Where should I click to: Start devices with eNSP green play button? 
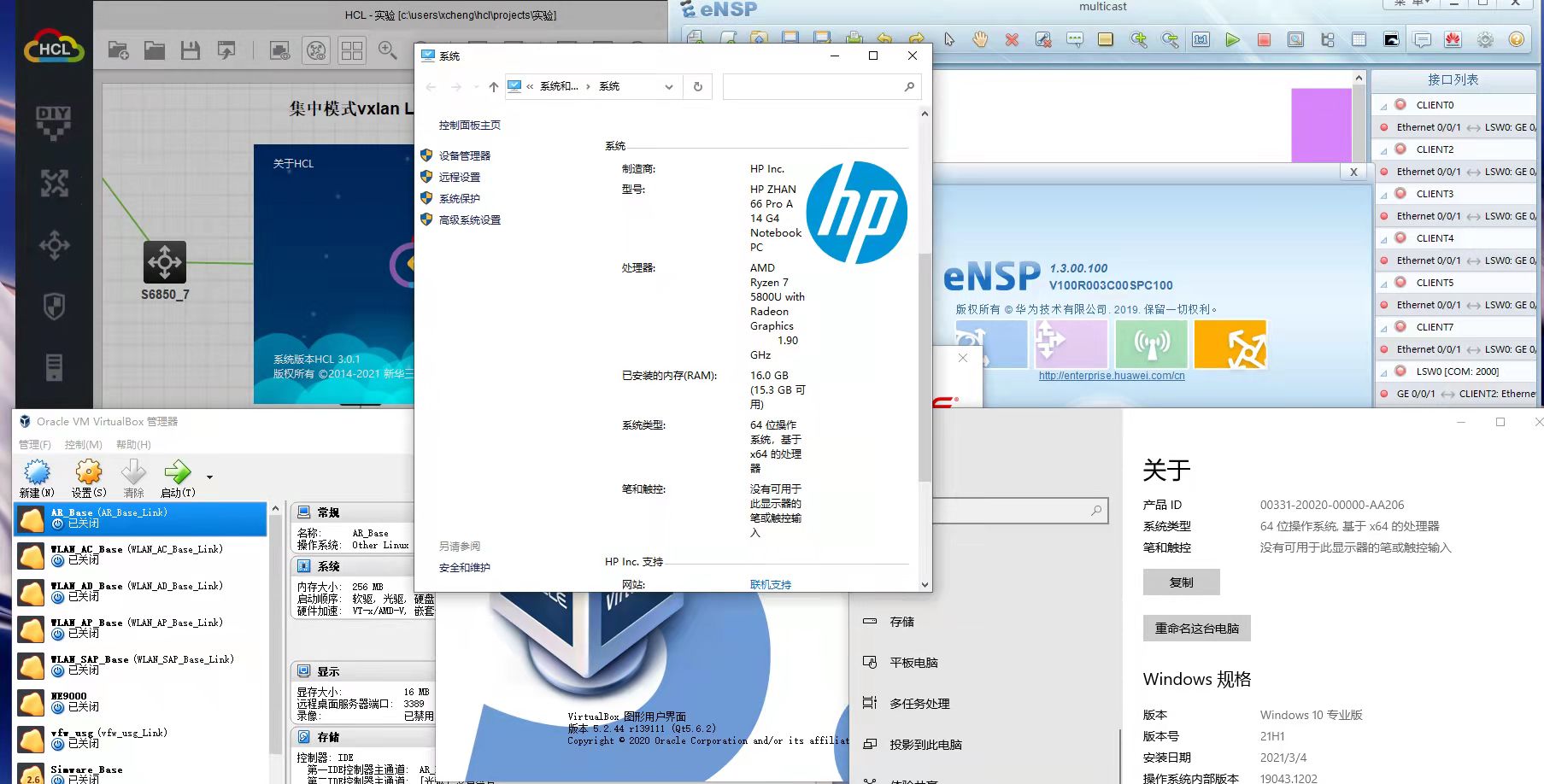click(1232, 39)
